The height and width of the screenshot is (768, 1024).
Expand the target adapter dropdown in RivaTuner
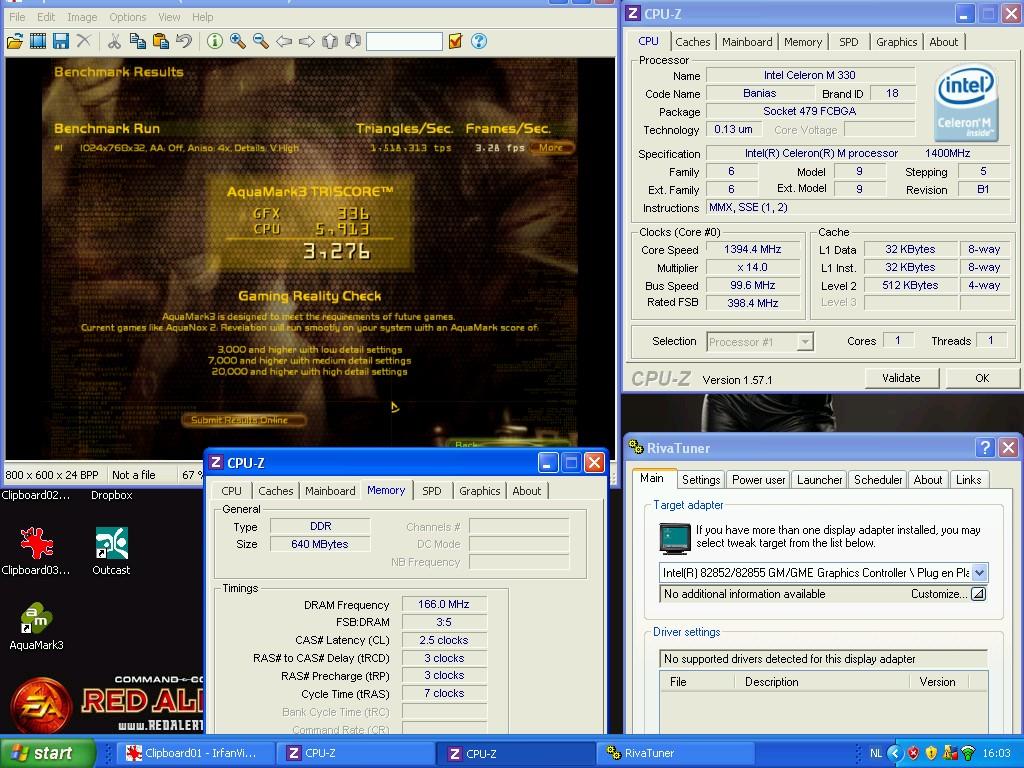click(979, 573)
